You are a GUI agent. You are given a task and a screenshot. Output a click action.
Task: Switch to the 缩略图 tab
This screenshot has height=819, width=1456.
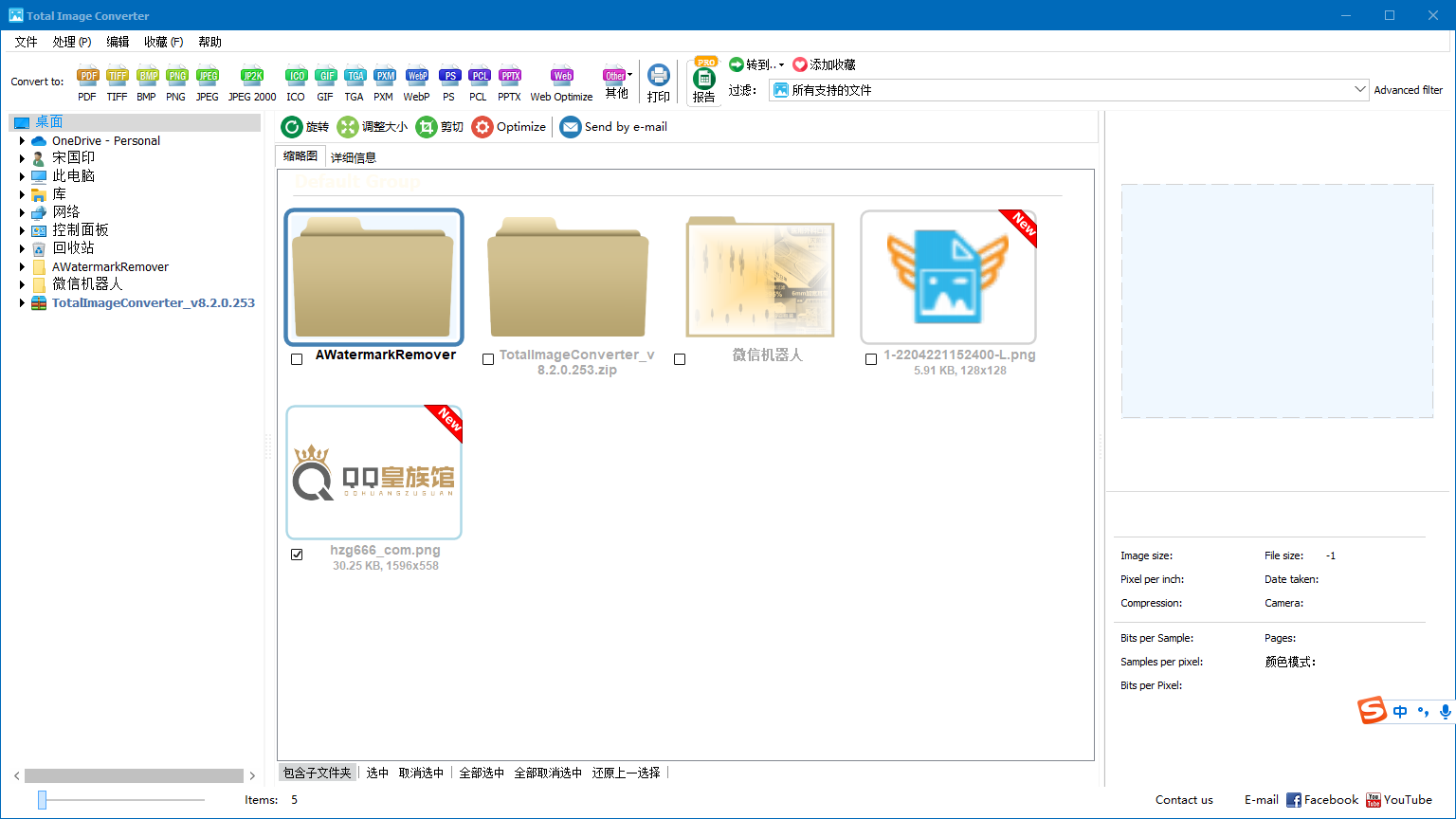pos(300,156)
